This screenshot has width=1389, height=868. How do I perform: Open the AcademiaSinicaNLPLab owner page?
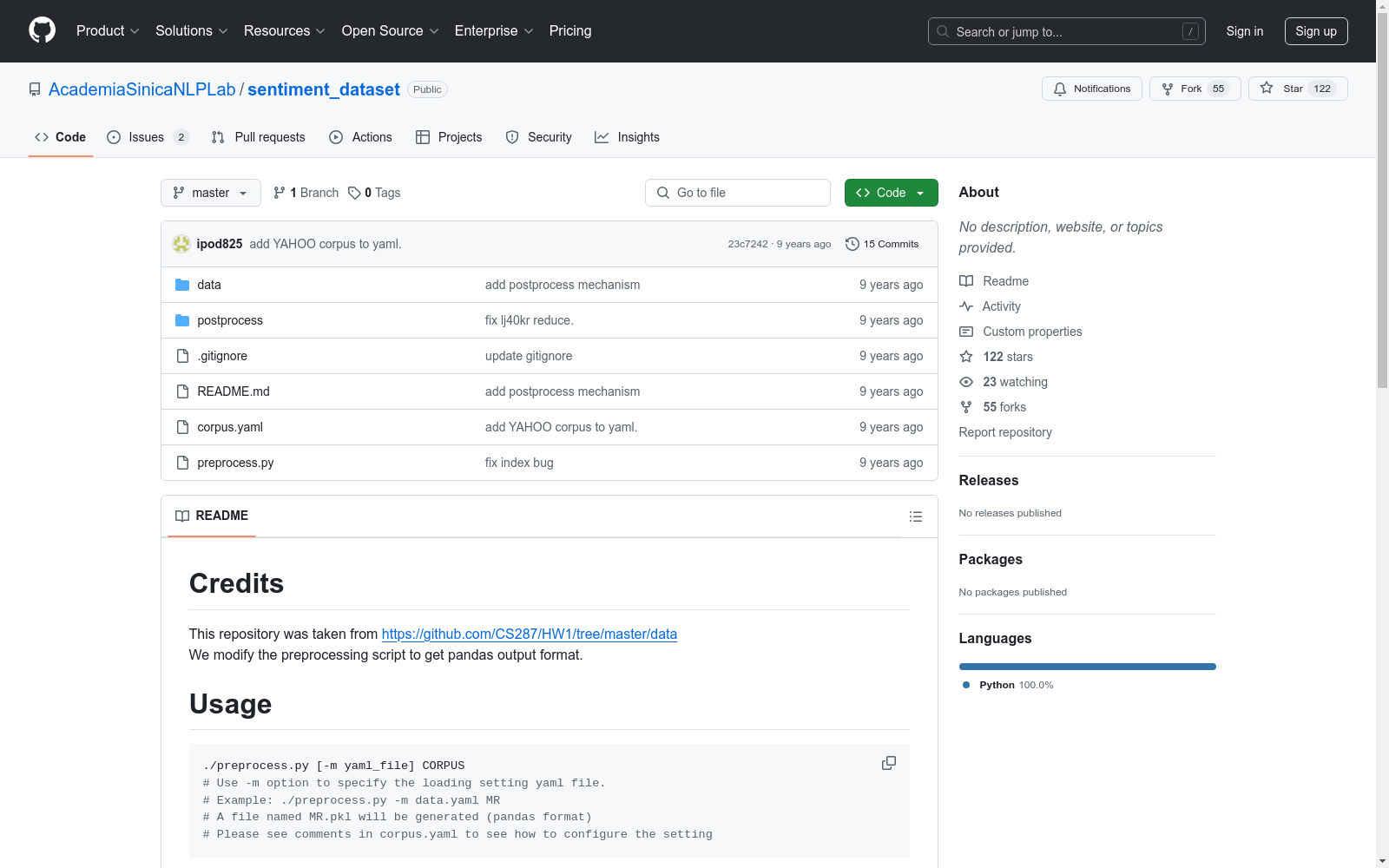click(x=142, y=89)
